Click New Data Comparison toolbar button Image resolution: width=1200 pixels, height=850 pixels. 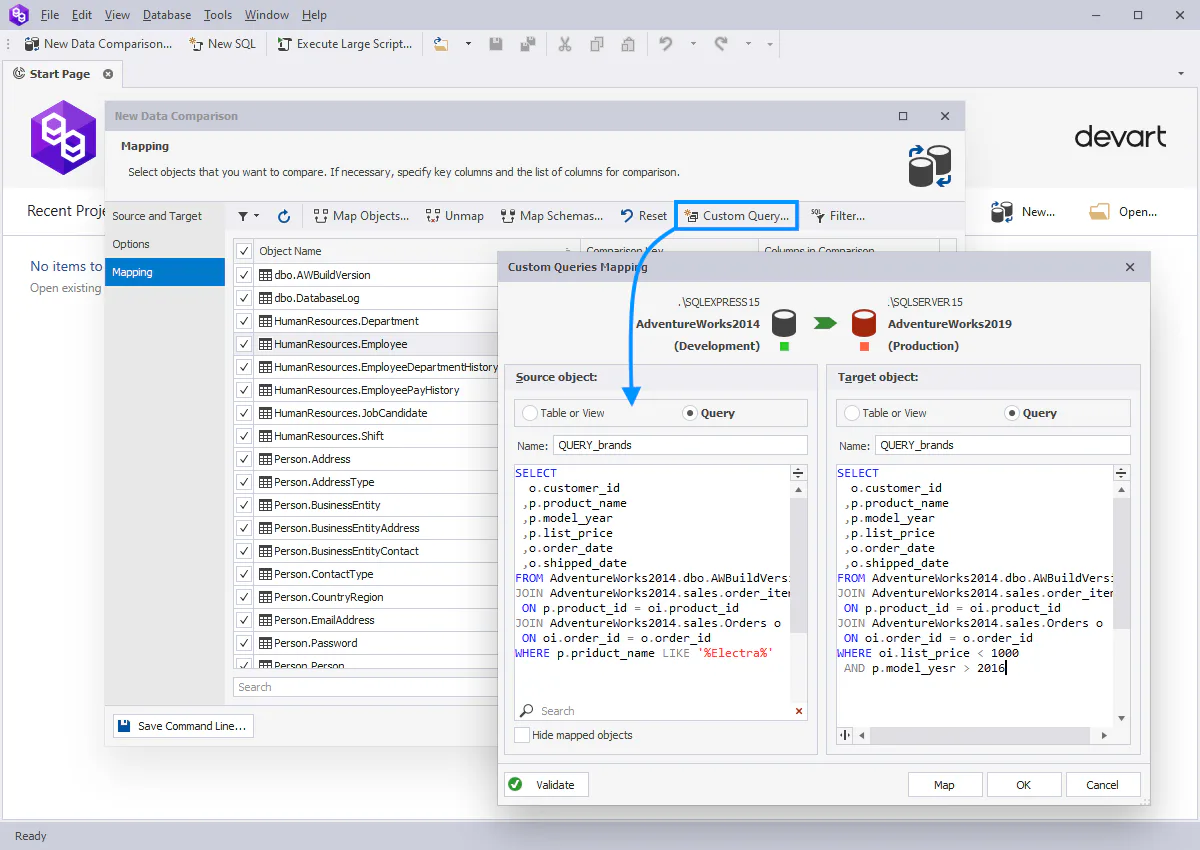98,44
